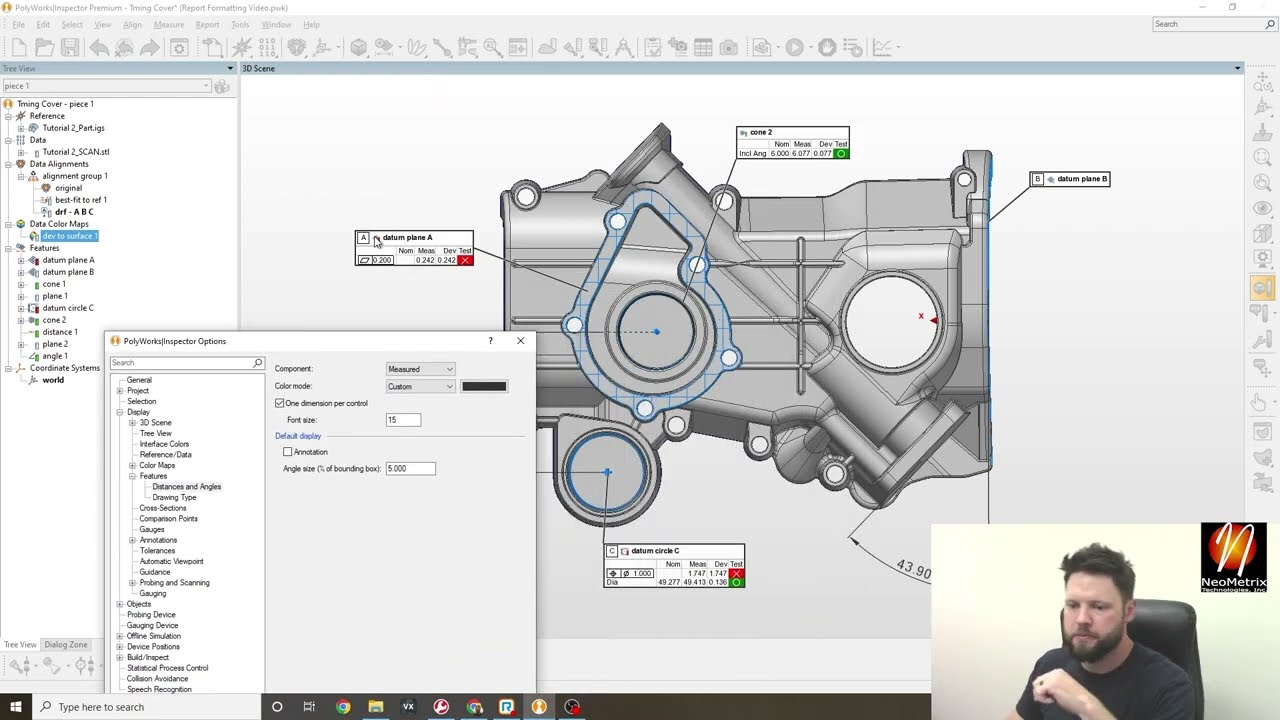1280x720 pixels.
Task: Click the camera snapshot toolbar icon
Action: pos(728,47)
